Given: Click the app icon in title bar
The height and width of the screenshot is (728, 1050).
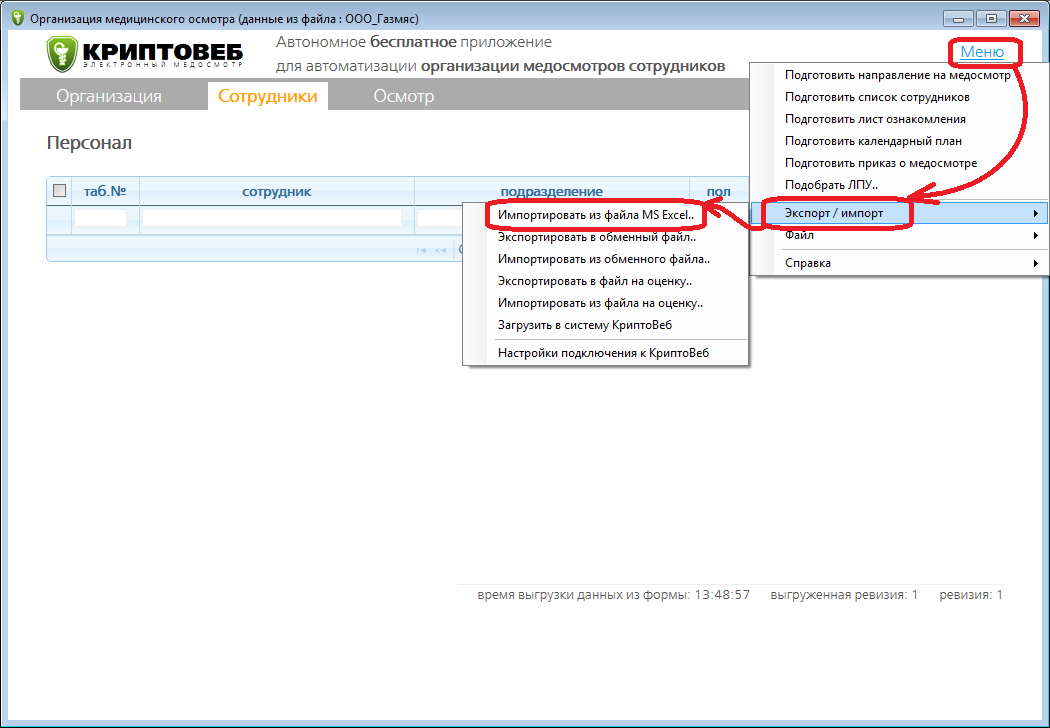Looking at the screenshot, I should click(x=16, y=19).
